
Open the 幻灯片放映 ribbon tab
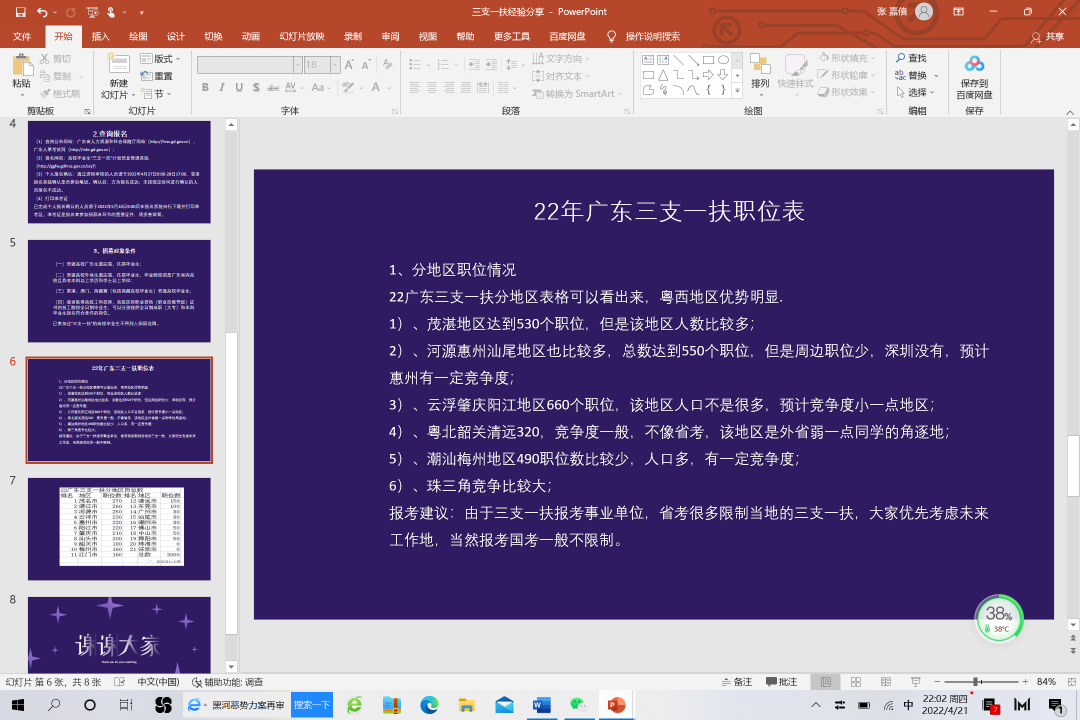(x=300, y=35)
